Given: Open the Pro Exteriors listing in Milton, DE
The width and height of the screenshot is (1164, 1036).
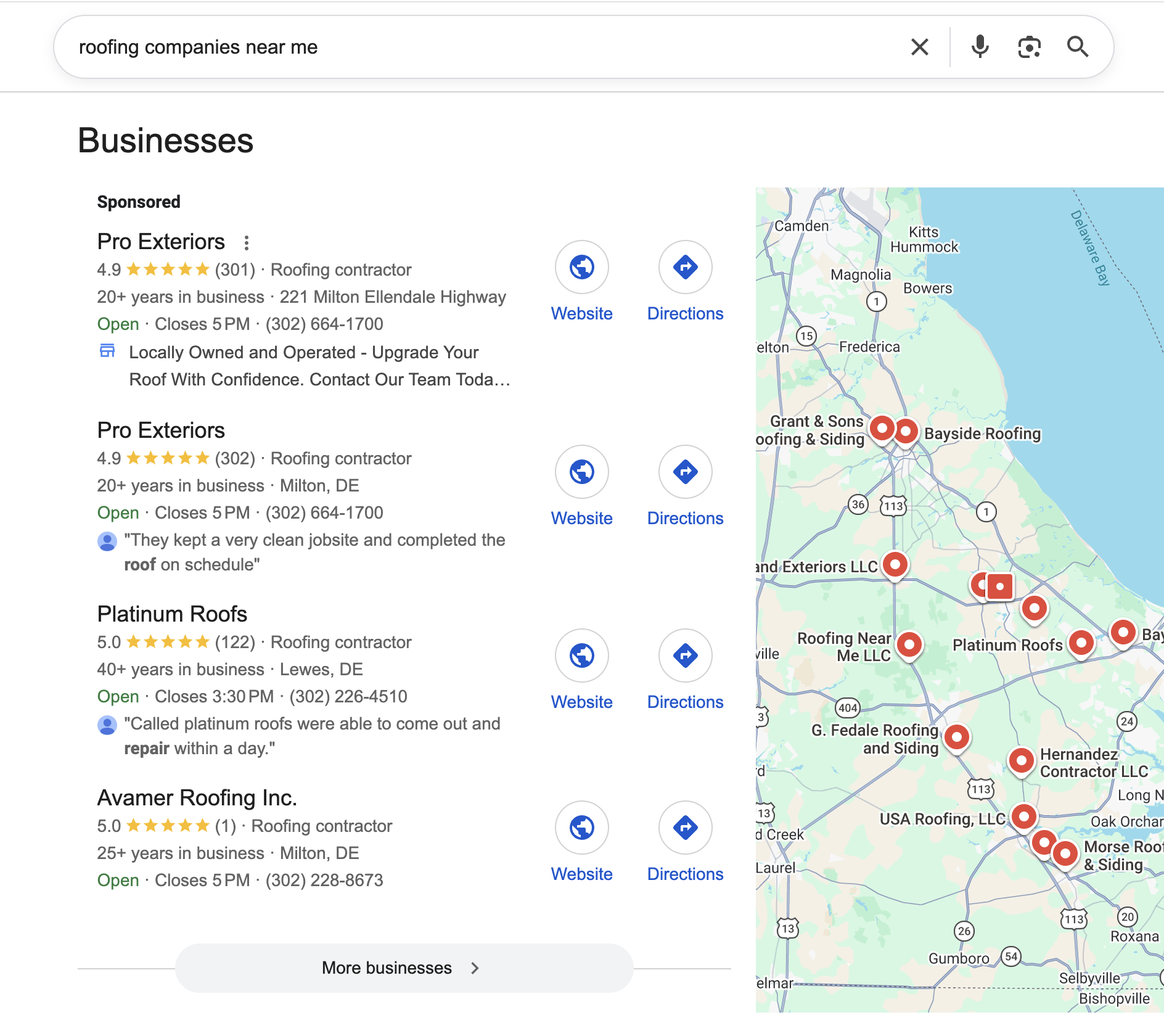Looking at the screenshot, I should pyautogui.click(x=161, y=430).
